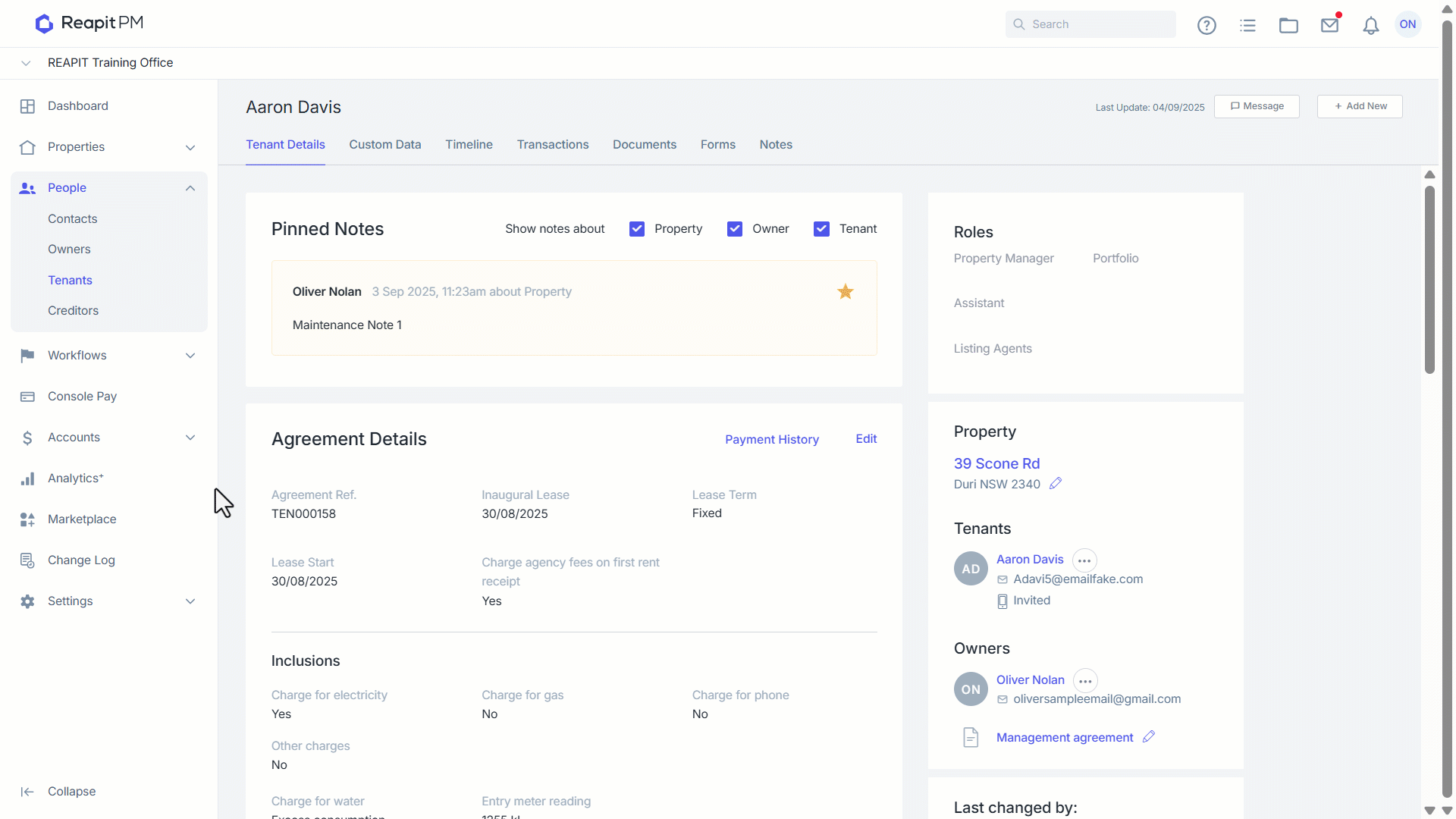The image size is (1456, 819).
Task: Edit the Duri NSW 2340 property address
Action: [x=1056, y=484]
